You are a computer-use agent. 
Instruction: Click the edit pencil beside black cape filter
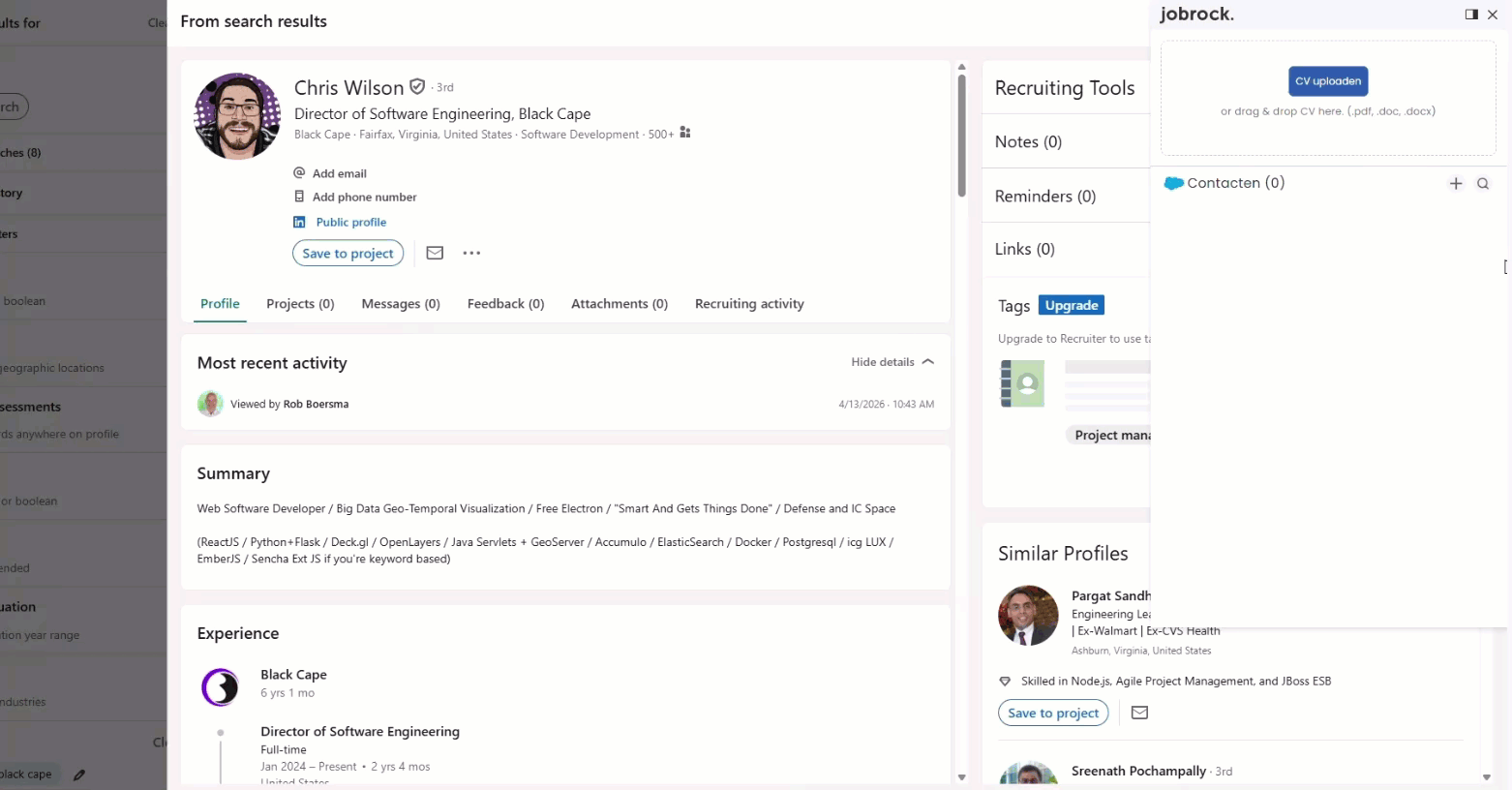pos(79,775)
